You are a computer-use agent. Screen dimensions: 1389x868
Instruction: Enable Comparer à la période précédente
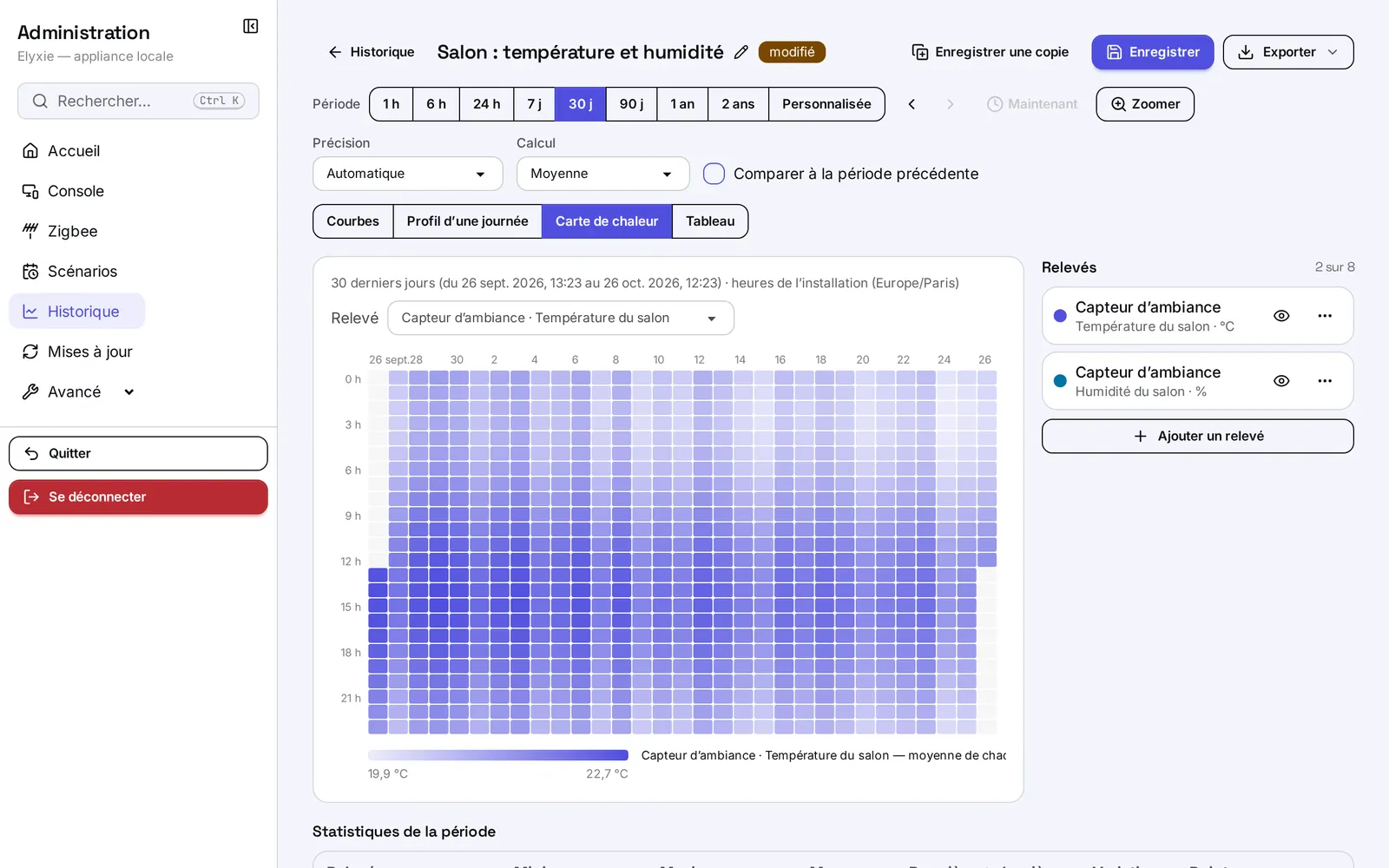coord(714,174)
